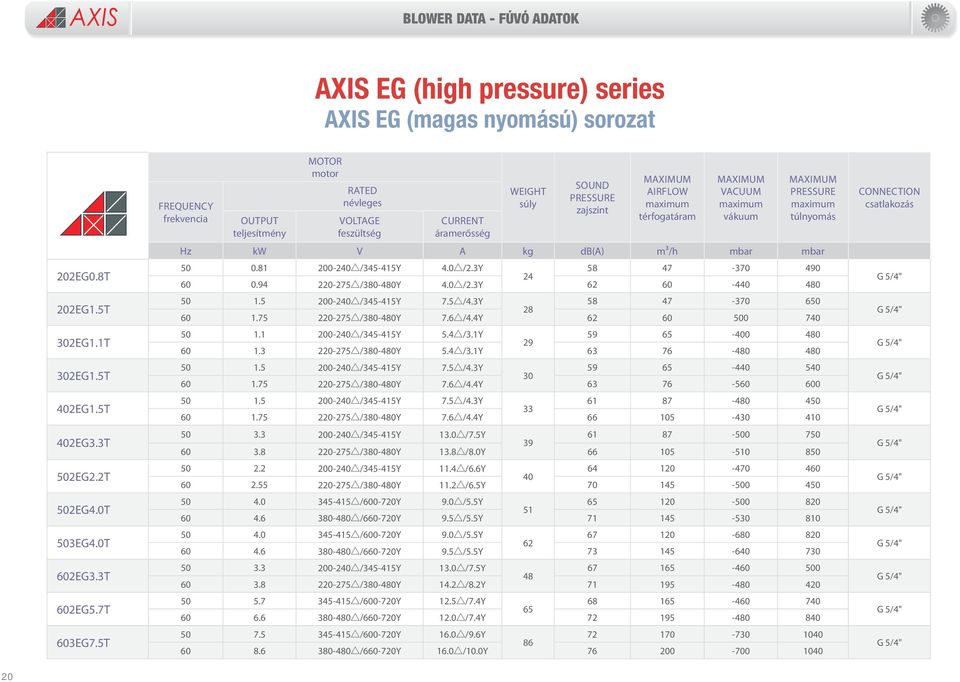The height and width of the screenshot is (682, 960).
Task: Click the AXIS logo in header
Action: tap(77, 17)
